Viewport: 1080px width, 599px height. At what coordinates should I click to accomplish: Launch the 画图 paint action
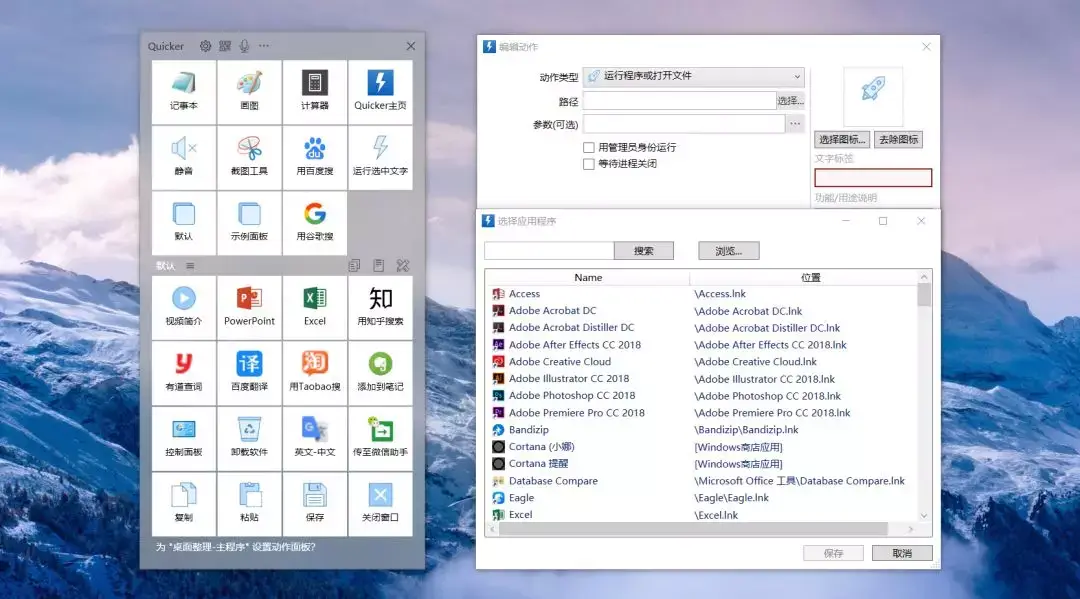coord(249,92)
